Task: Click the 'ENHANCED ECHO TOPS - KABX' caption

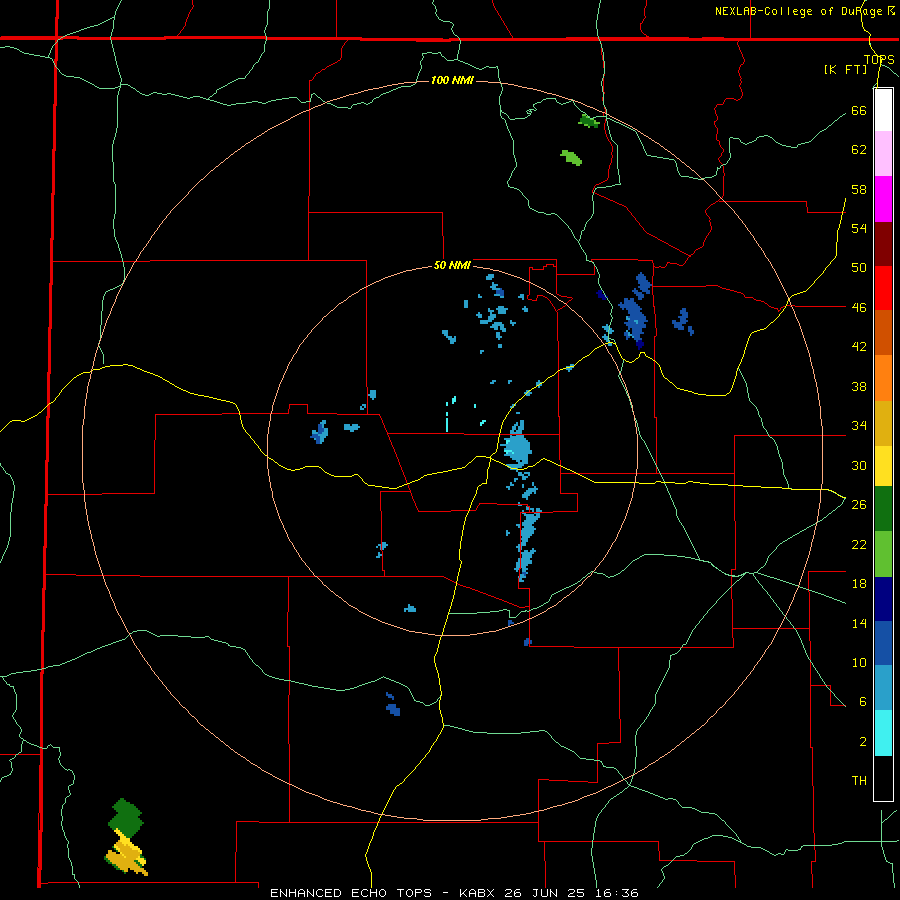Action: [x=385, y=893]
